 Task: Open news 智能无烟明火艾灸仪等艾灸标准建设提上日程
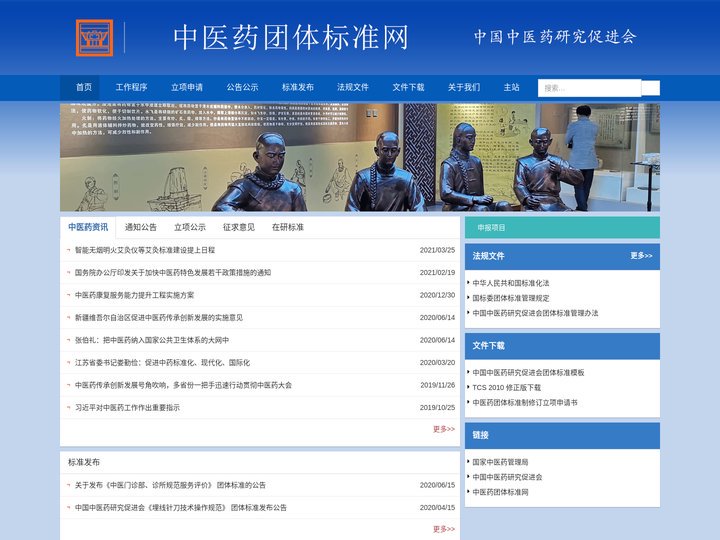tap(145, 250)
